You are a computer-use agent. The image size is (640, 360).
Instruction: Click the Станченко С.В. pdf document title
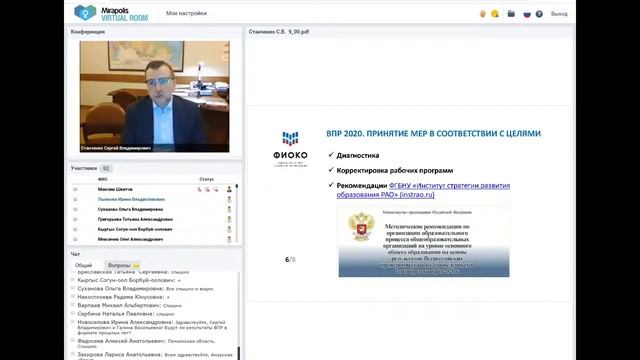[279, 31]
